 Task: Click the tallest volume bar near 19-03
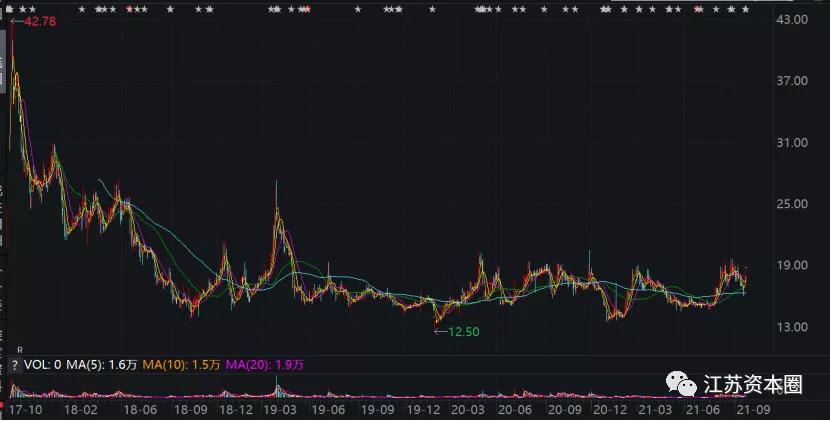tap(276, 387)
